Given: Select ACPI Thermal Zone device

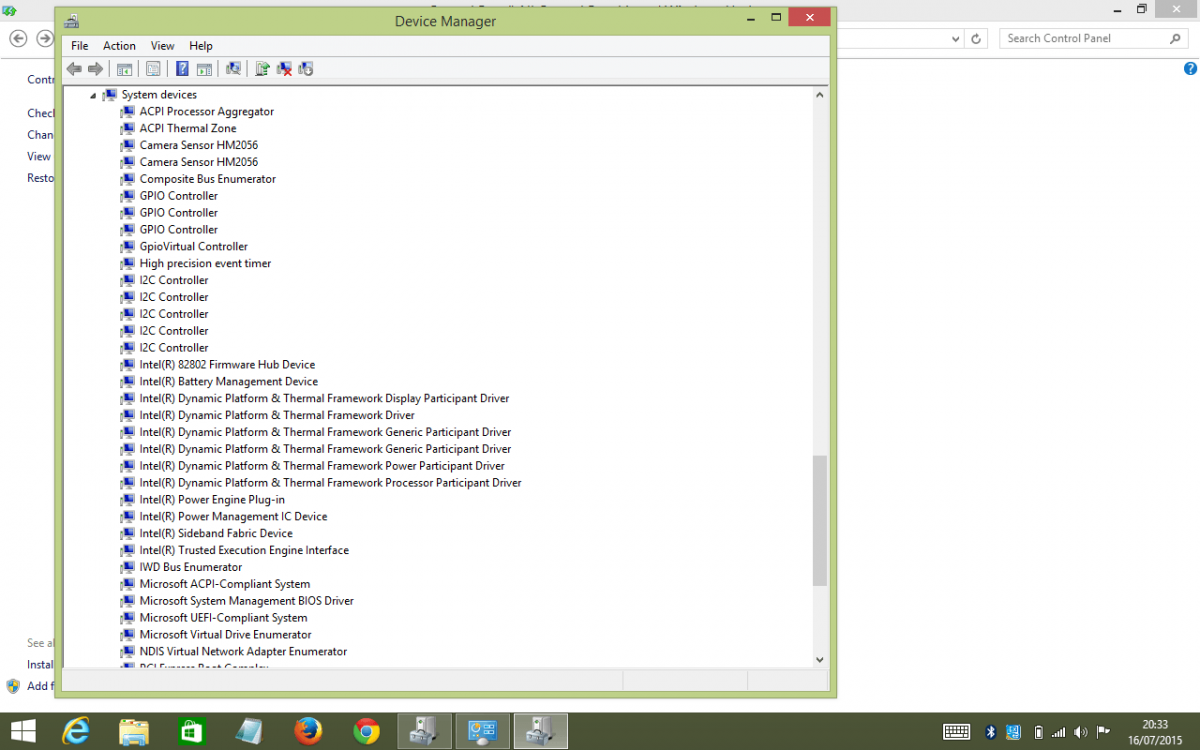Looking at the screenshot, I should click(188, 129).
